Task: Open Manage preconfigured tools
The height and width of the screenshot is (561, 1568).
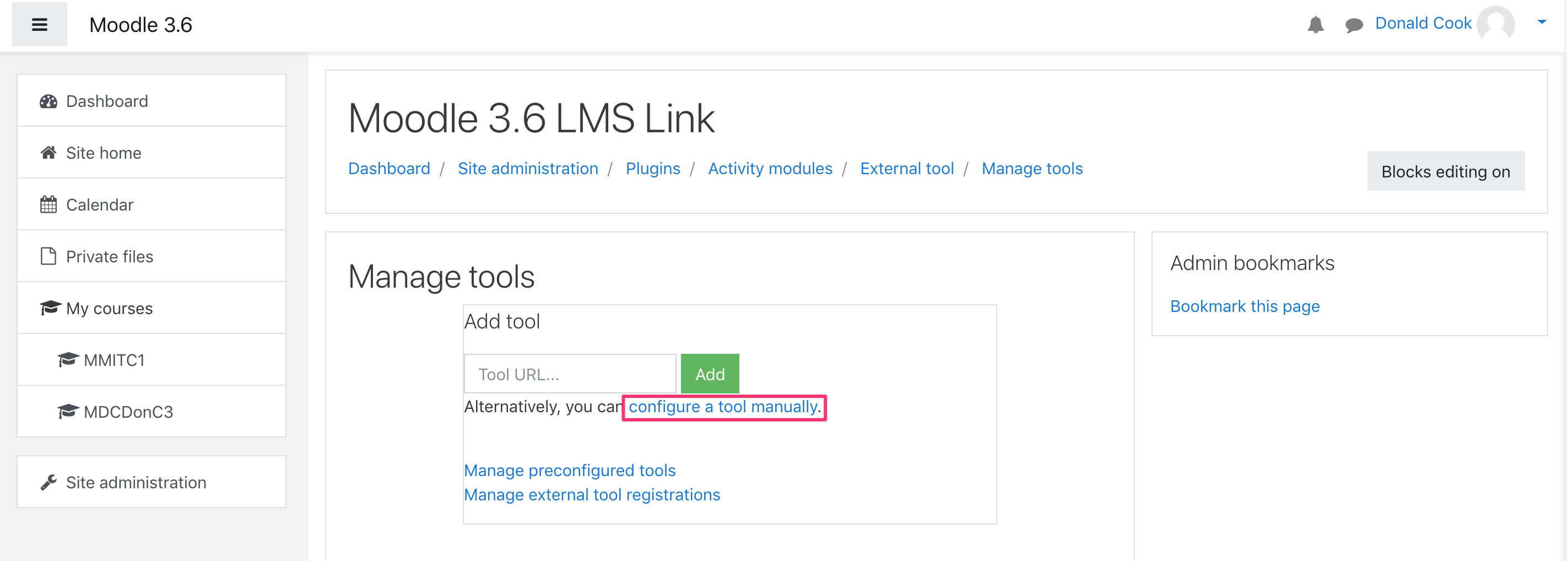Action: click(x=570, y=470)
